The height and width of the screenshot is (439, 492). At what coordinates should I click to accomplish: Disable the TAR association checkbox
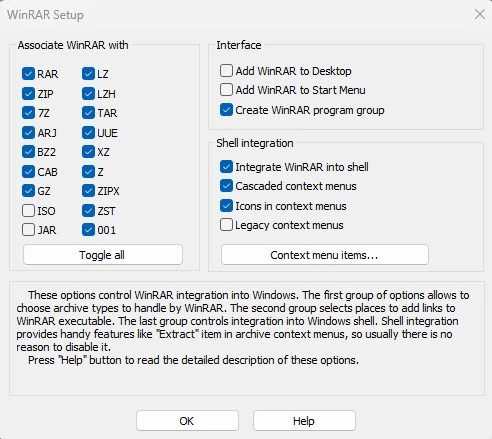point(88,113)
